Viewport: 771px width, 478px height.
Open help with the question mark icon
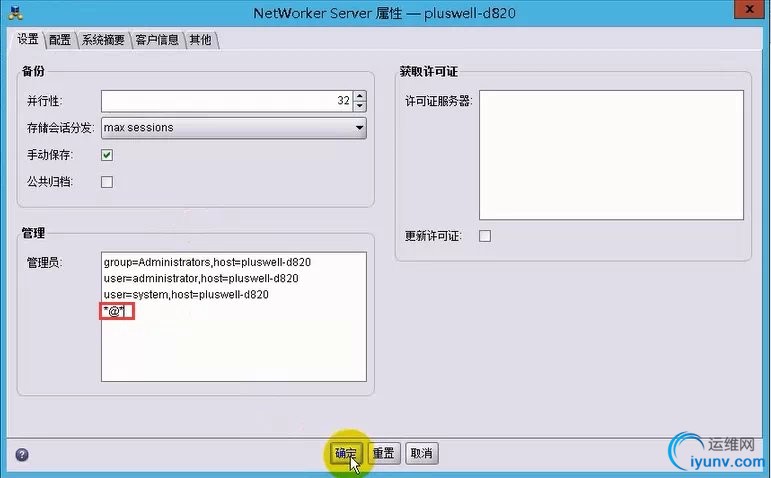pyautogui.click(x=22, y=454)
